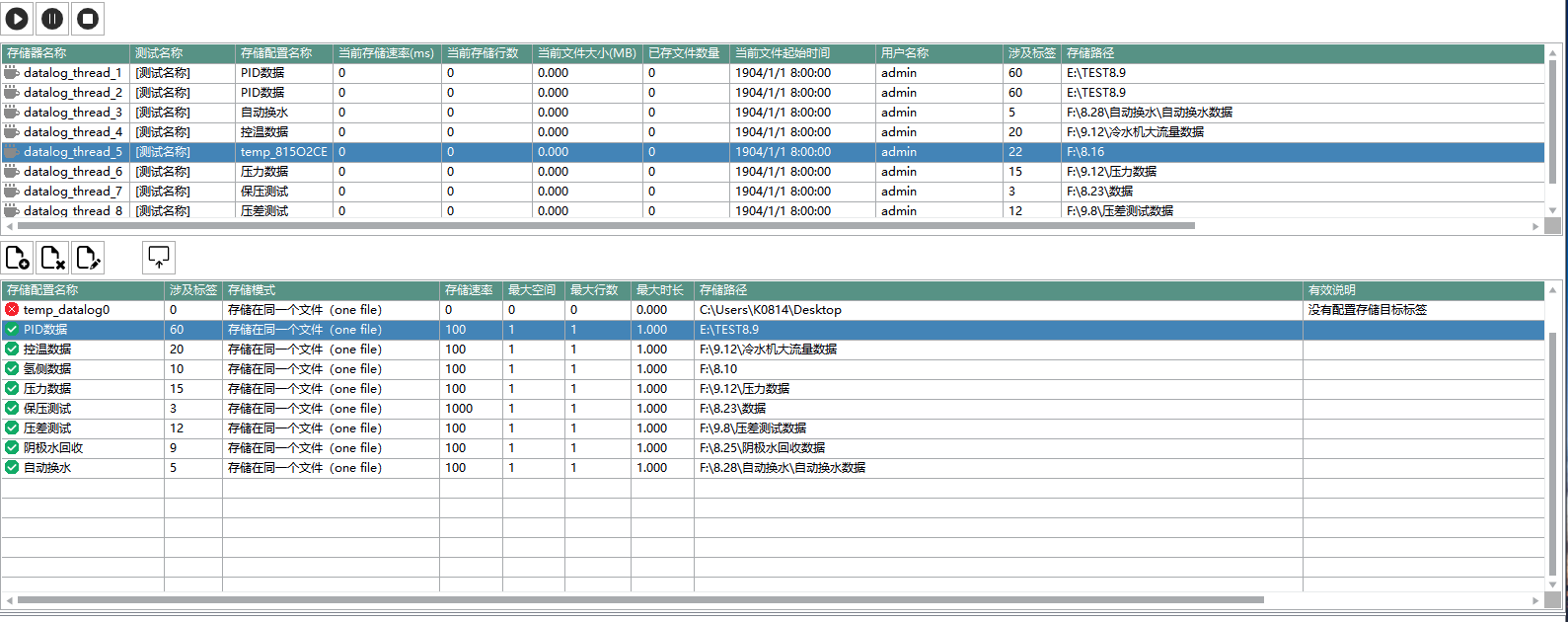Click the storage path cell F:\8.10
The height and width of the screenshot is (622, 1568).
[x=718, y=369]
